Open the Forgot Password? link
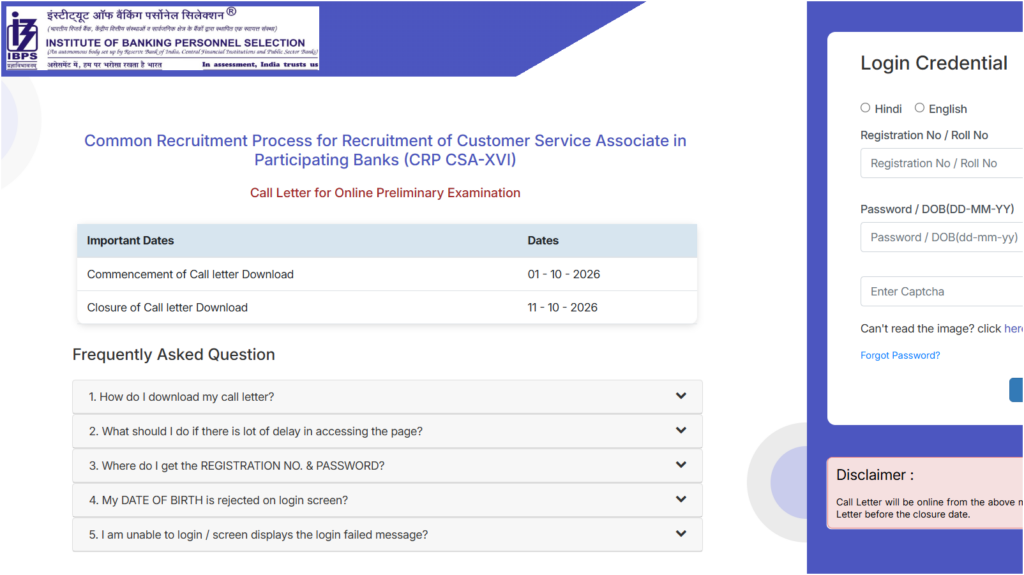The width and height of the screenshot is (1024, 575). [x=900, y=355]
